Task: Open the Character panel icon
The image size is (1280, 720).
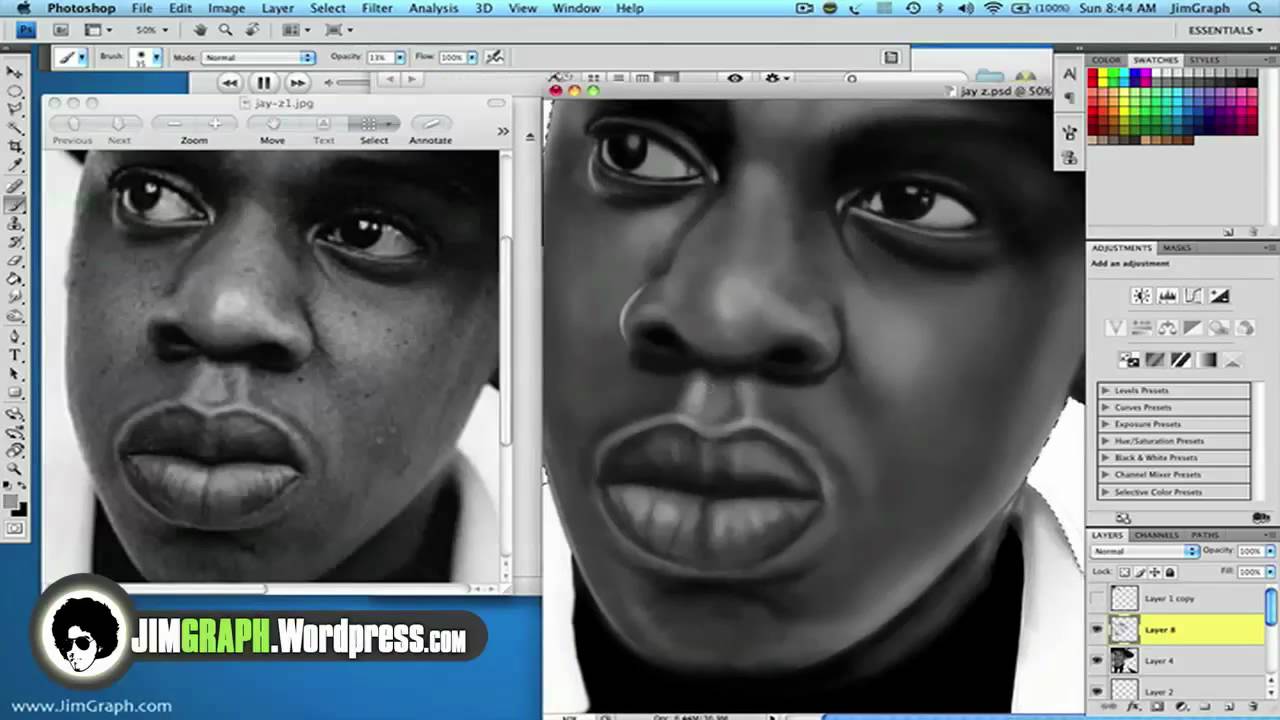Action: 1070,74
